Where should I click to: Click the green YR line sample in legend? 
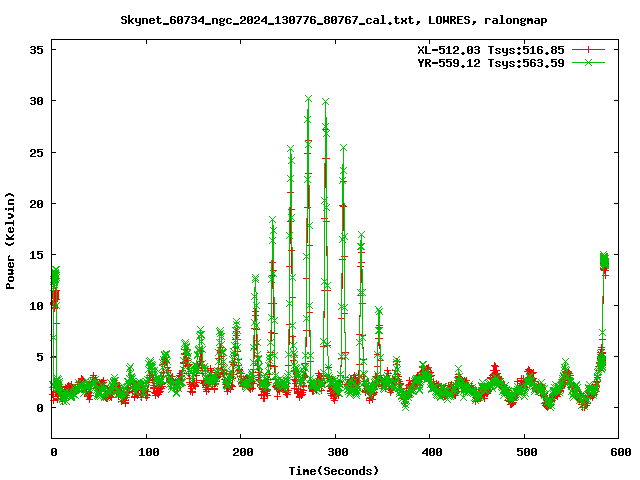point(589,63)
